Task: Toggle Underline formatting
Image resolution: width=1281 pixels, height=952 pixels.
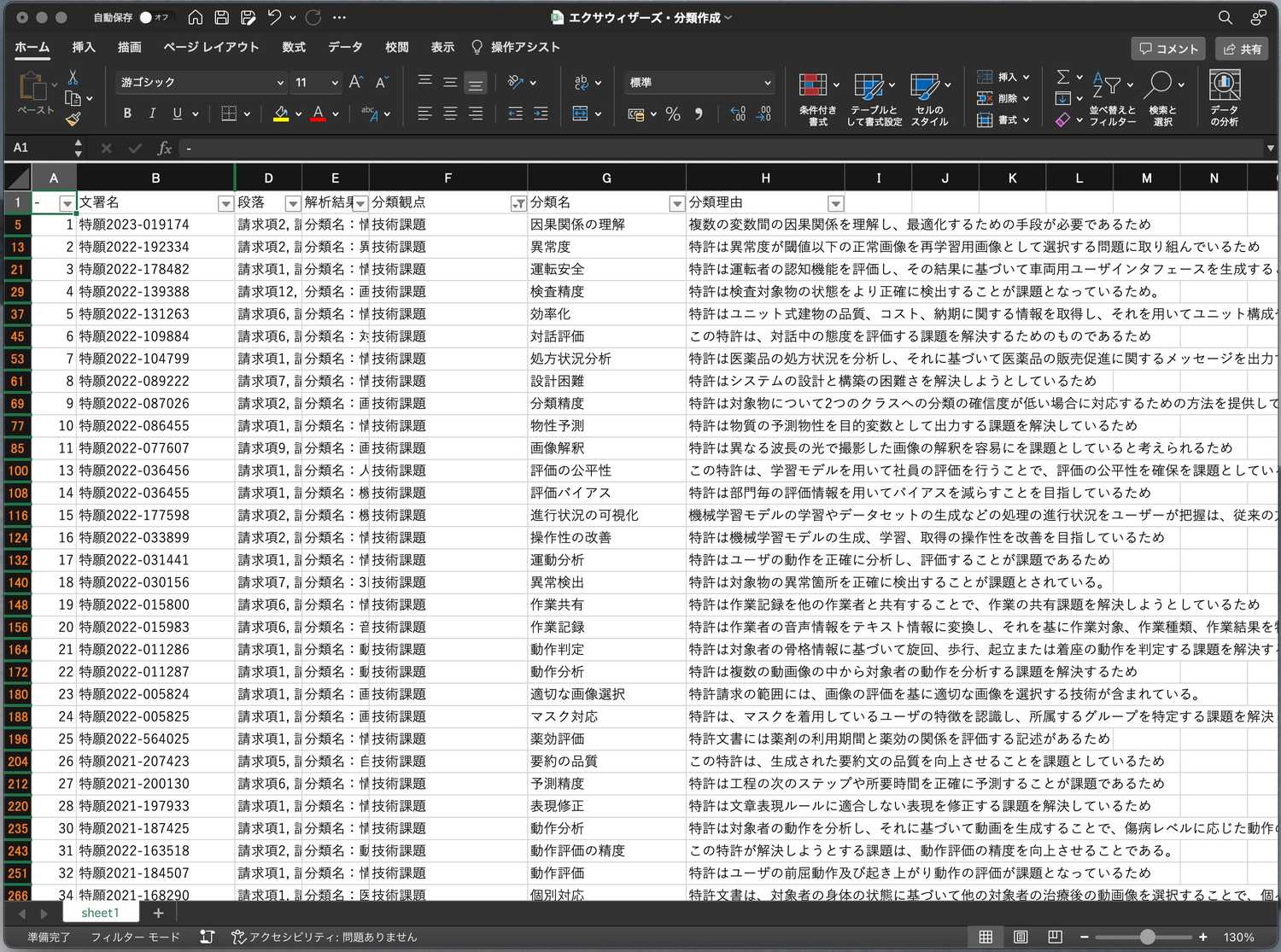Action: coord(177,114)
